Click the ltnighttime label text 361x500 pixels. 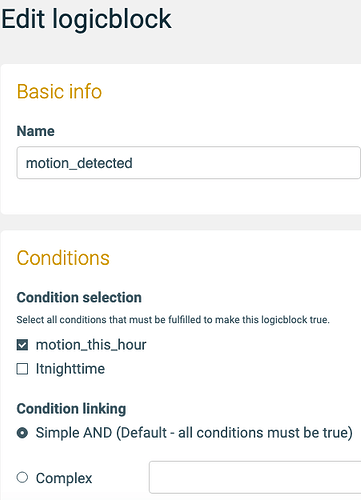70,369
